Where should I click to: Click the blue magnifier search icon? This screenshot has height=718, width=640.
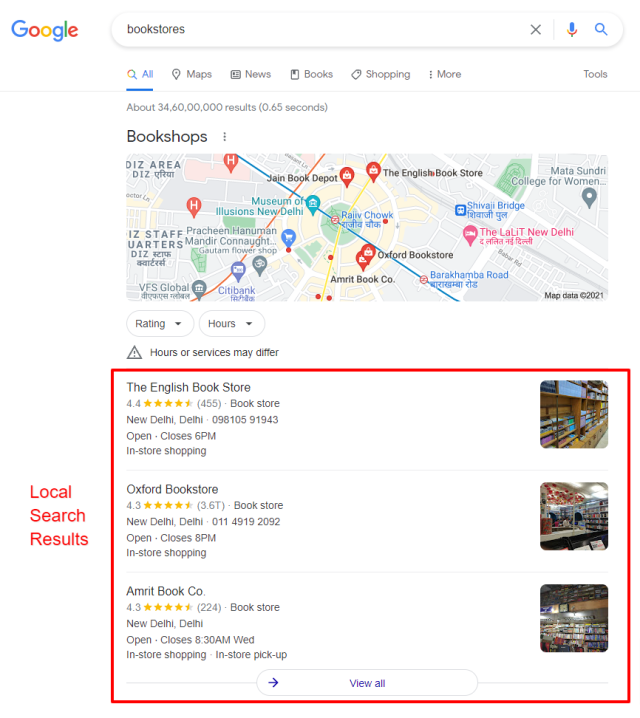(x=601, y=30)
